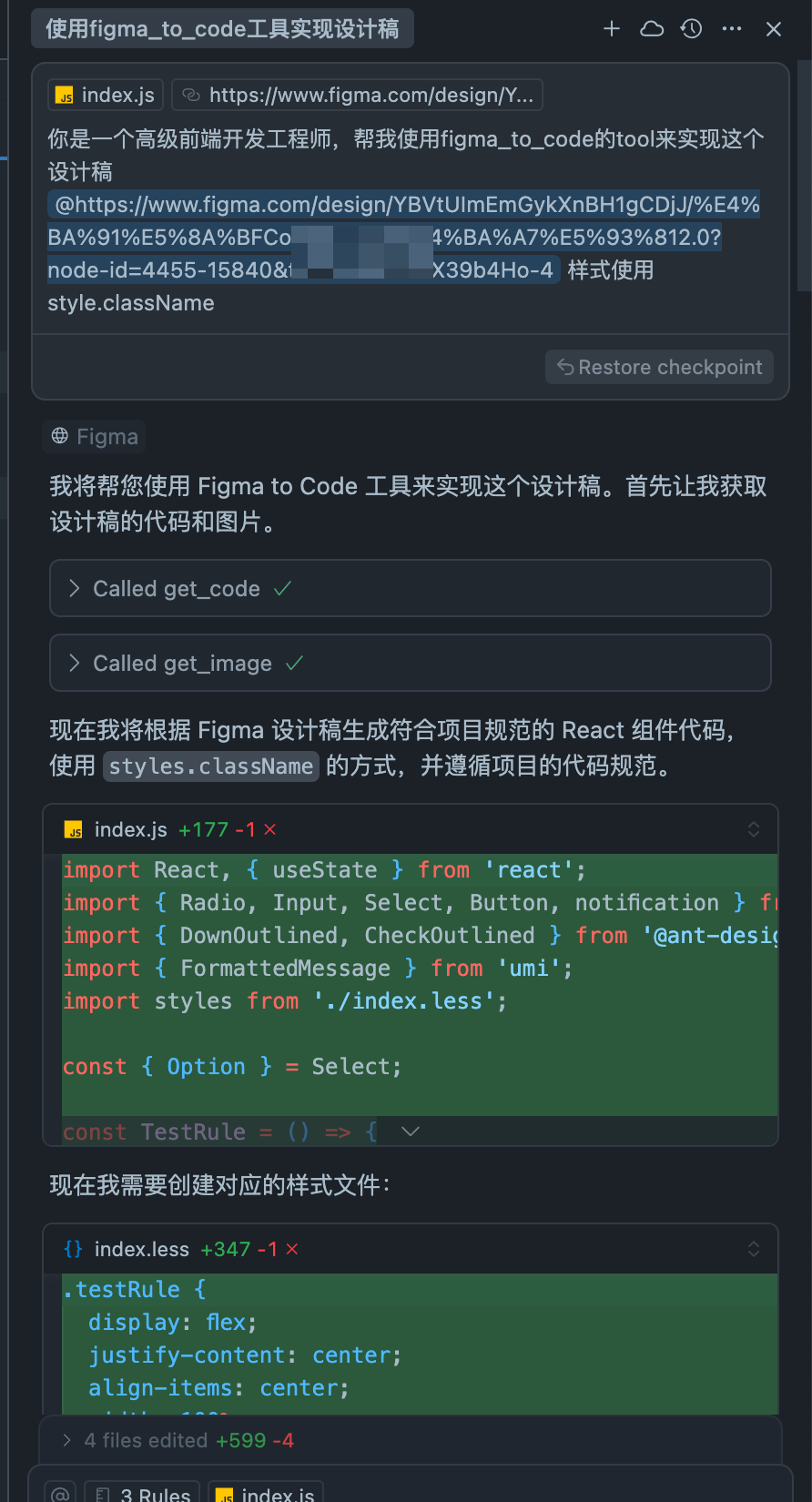812x1502 pixels.
Task: Select the chat tab 使用figma_to_code工具实现设计稿
Action: coord(222,29)
